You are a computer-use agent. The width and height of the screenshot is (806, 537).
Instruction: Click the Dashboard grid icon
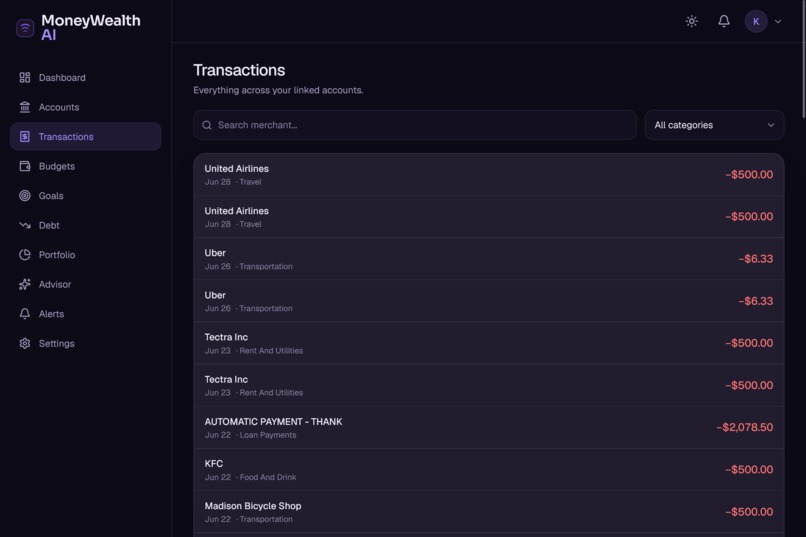click(25, 78)
